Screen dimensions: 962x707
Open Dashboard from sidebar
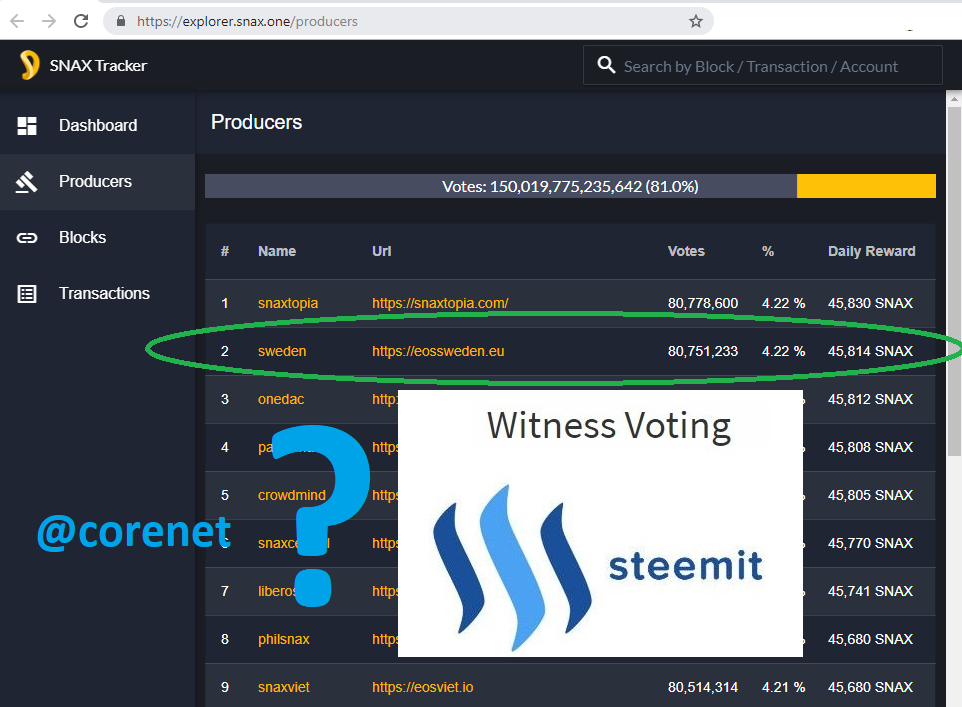point(98,126)
